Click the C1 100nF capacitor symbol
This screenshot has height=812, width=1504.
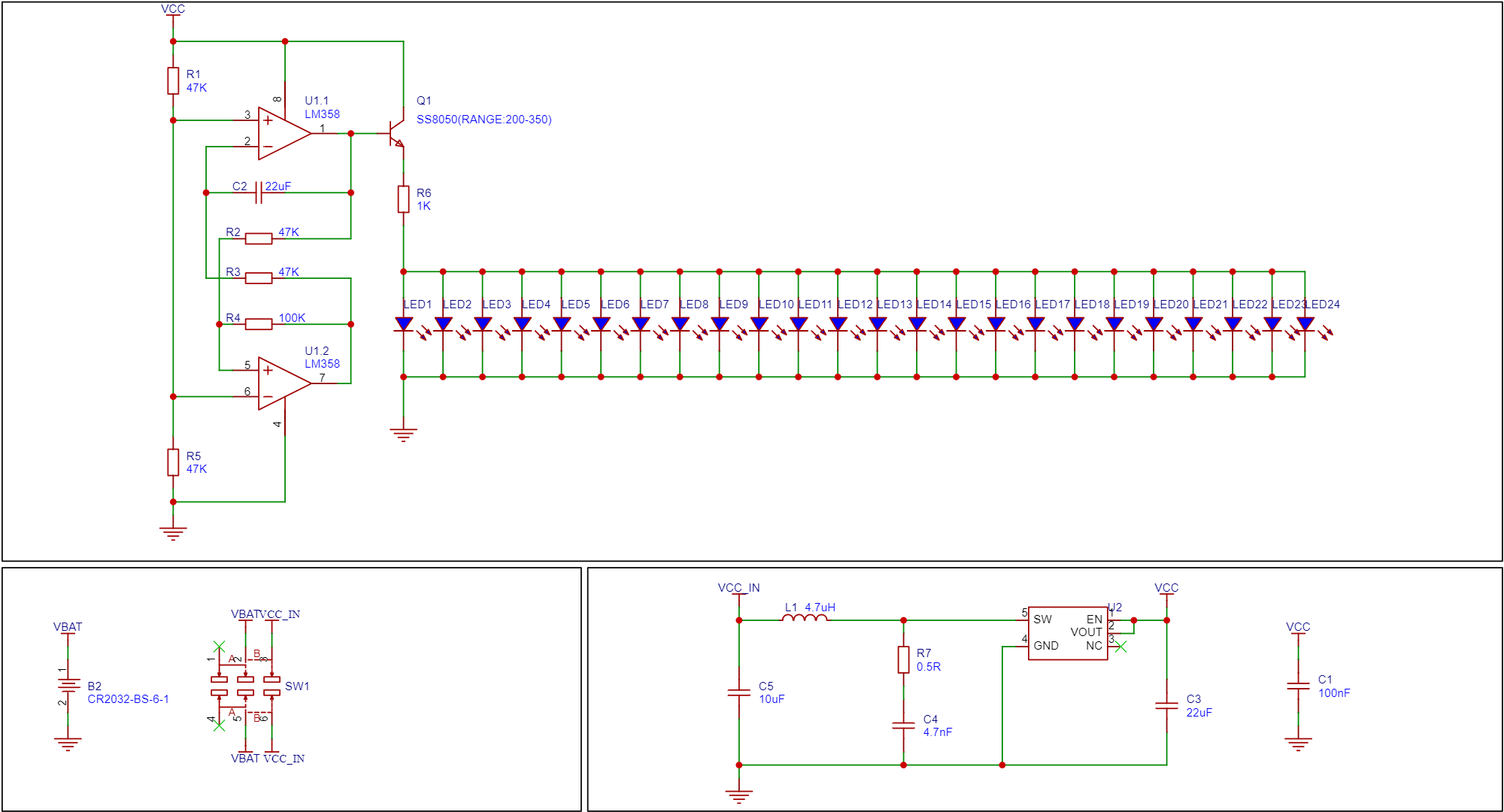[1298, 686]
